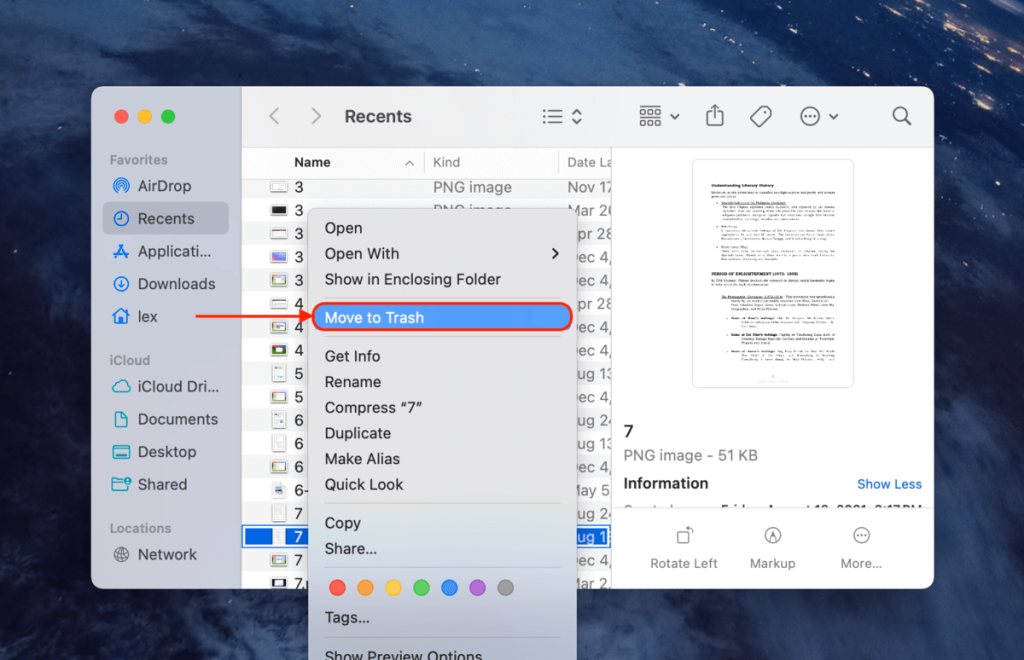The width and height of the screenshot is (1024, 660).
Task: Open the grouping options dropdown
Action: click(x=657, y=116)
